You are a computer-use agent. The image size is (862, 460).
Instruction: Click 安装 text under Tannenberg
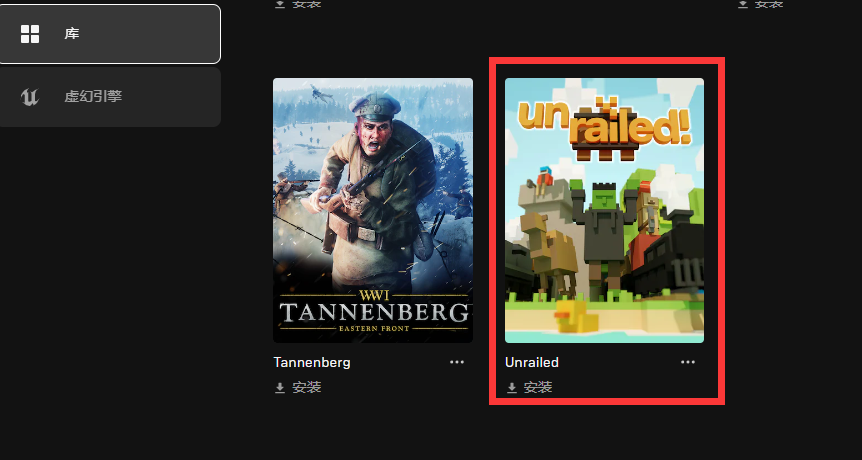pyautogui.click(x=307, y=387)
